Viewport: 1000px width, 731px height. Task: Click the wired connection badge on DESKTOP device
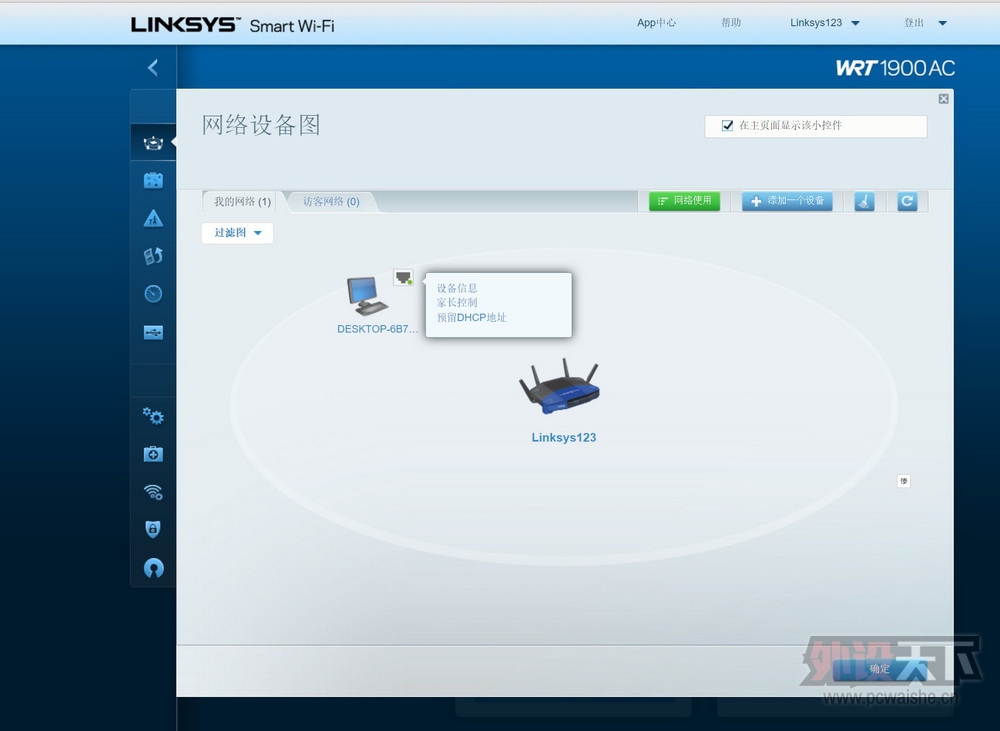pyautogui.click(x=403, y=277)
